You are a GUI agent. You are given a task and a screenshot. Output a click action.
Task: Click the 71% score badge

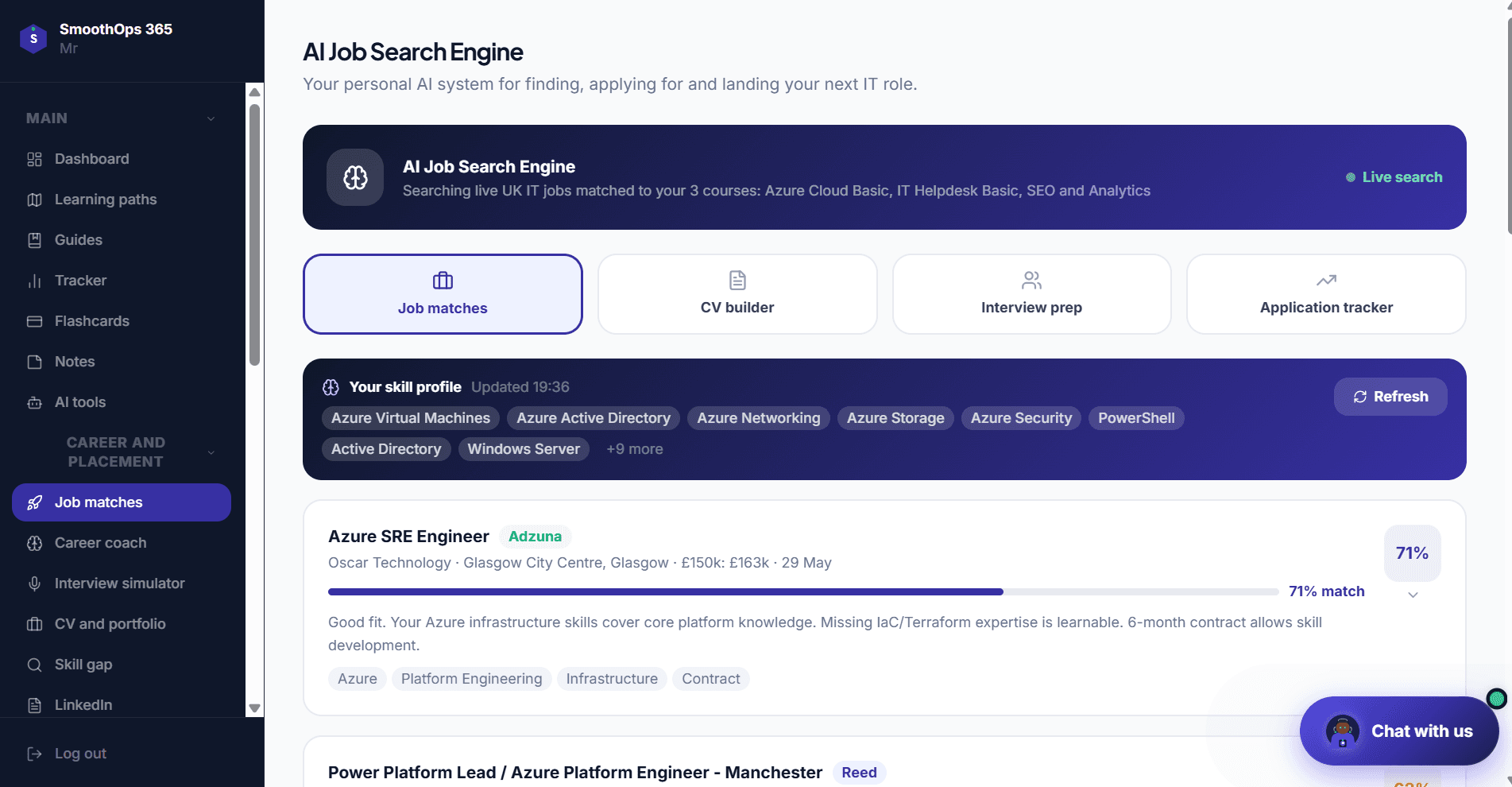point(1412,553)
